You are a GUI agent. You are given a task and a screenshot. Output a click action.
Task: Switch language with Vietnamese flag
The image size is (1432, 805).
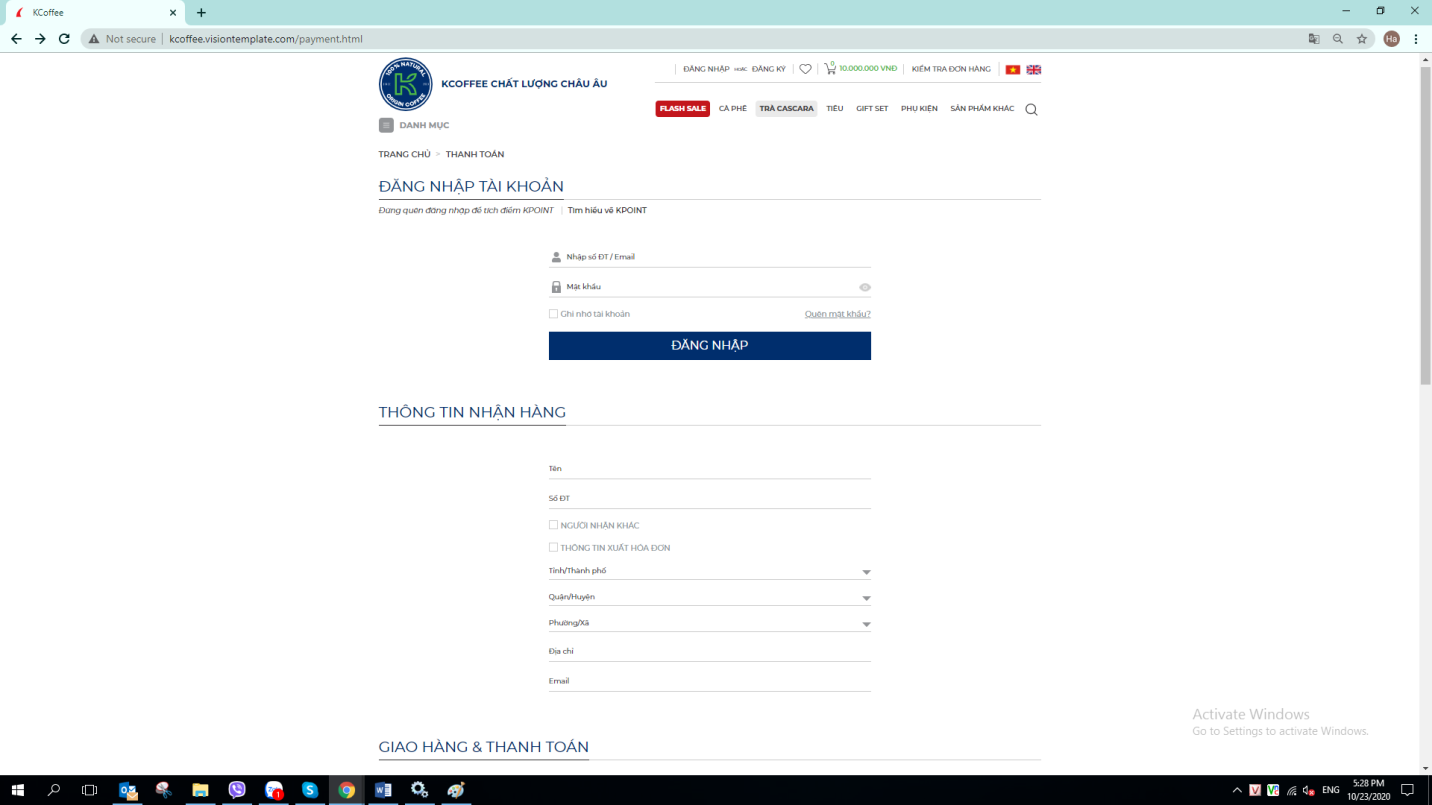tap(1012, 70)
